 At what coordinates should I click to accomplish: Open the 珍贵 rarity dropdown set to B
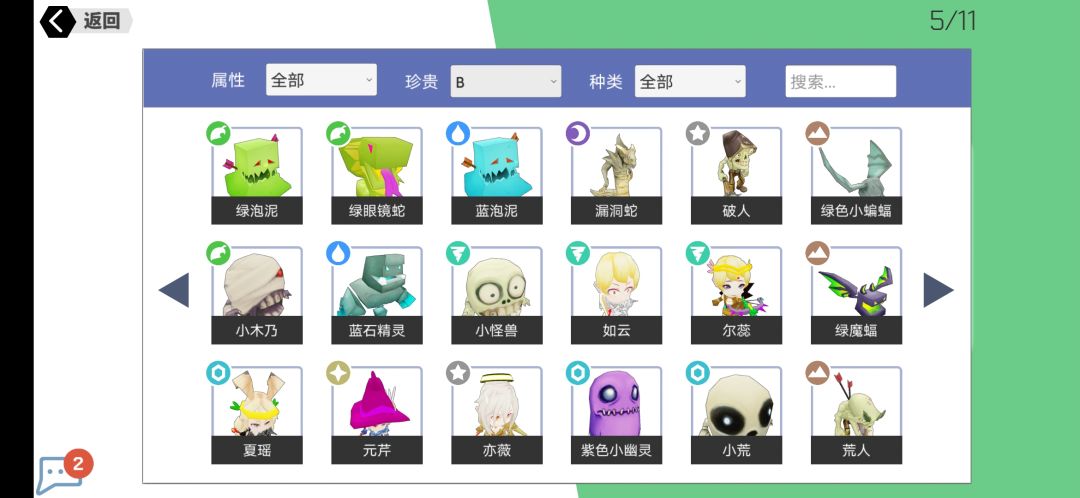(x=506, y=81)
